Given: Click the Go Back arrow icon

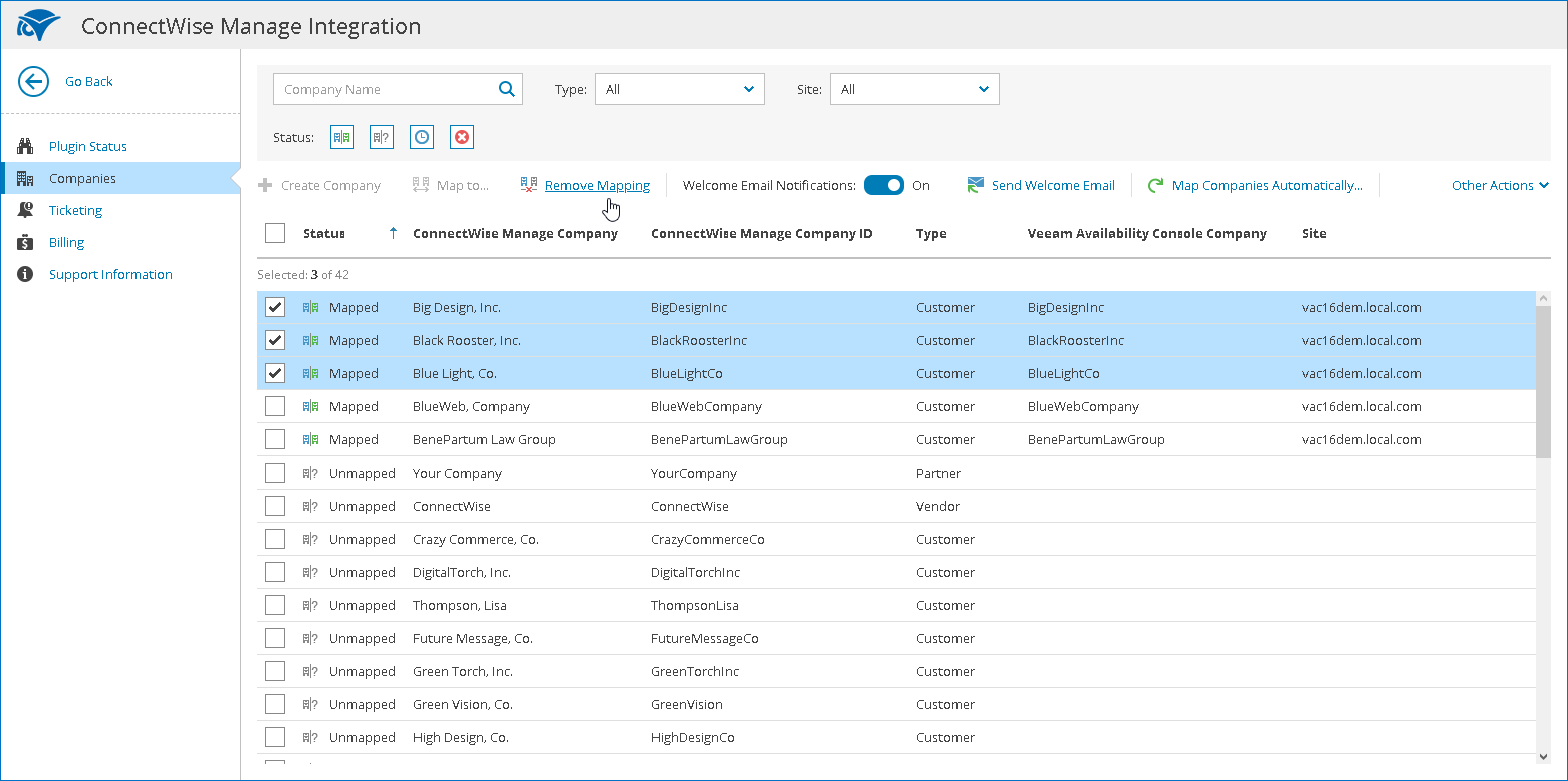Looking at the screenshot, I should (33, 82).
